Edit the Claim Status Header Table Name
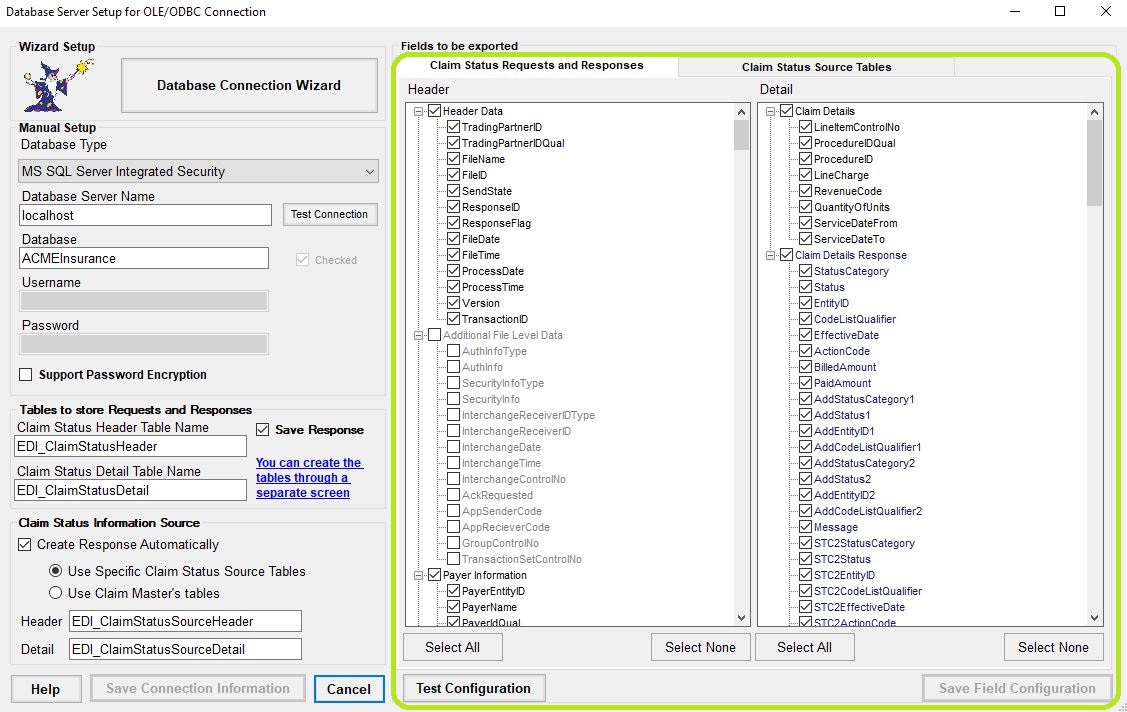1127x712 pixels. [x=130, y=446]
